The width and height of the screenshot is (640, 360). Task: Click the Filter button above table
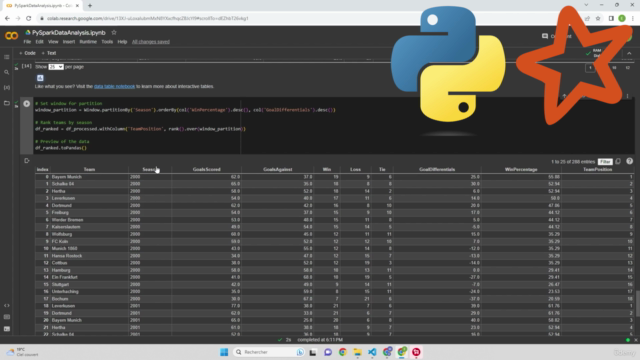pos(605,162)
